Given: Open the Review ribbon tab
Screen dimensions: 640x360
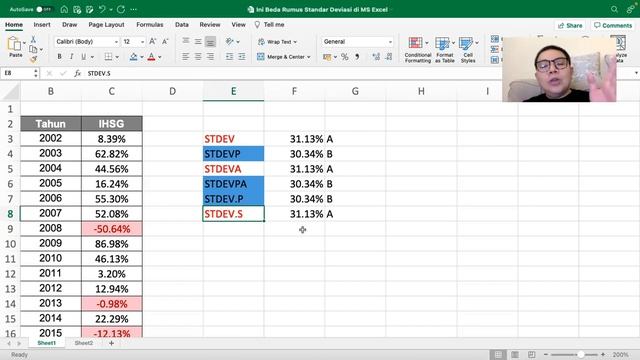Looking at the screenshot, I should click(210, 24).
